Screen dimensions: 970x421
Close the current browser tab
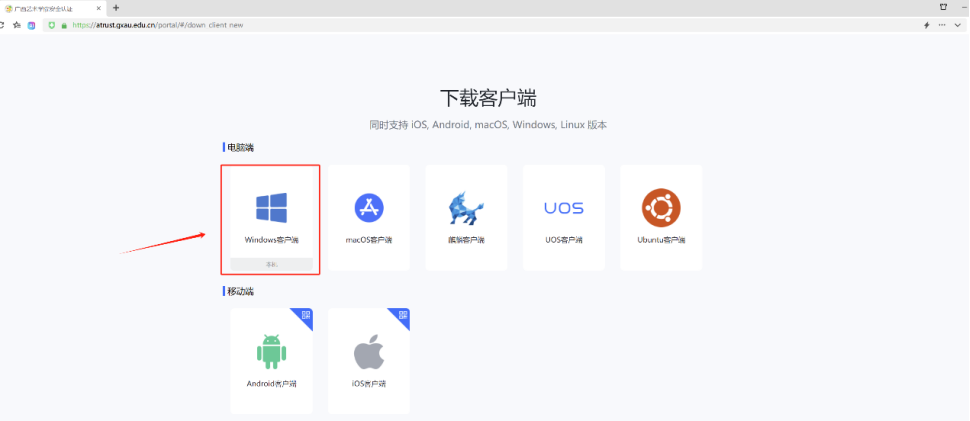point(98,7)
